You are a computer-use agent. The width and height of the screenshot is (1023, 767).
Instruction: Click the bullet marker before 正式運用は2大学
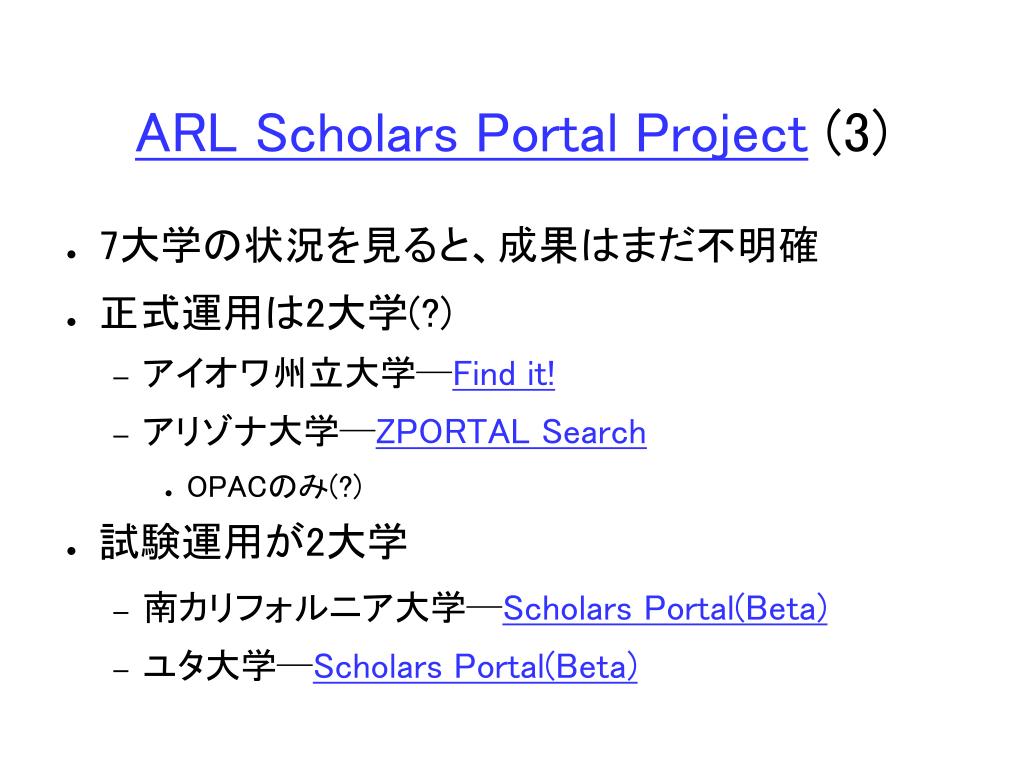coord(72,321)
